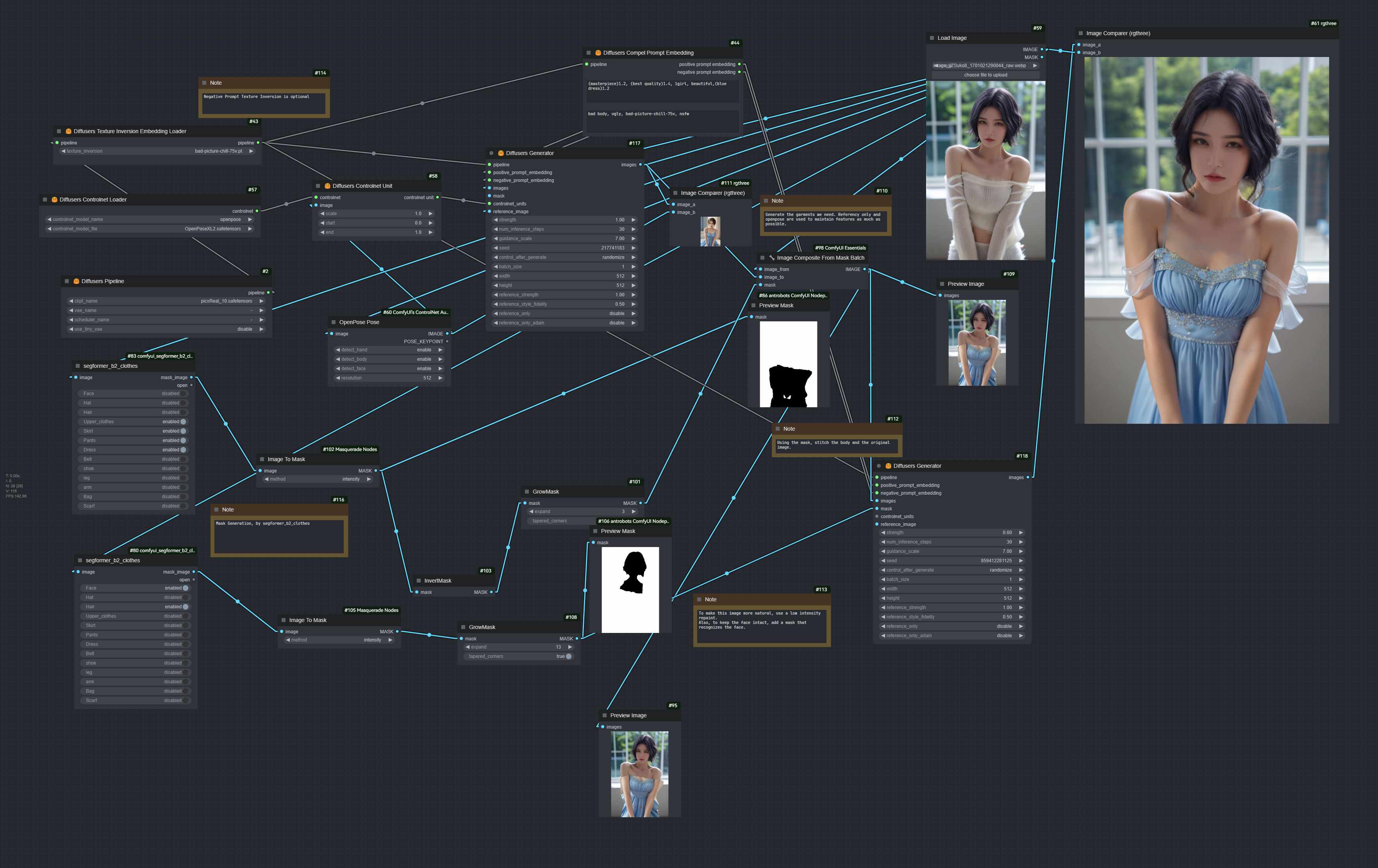Click the wrench icon on Image Composite From Mask Batch
Image resolution: width=1378 pixels, height=868 pixels.
[771, 257]
